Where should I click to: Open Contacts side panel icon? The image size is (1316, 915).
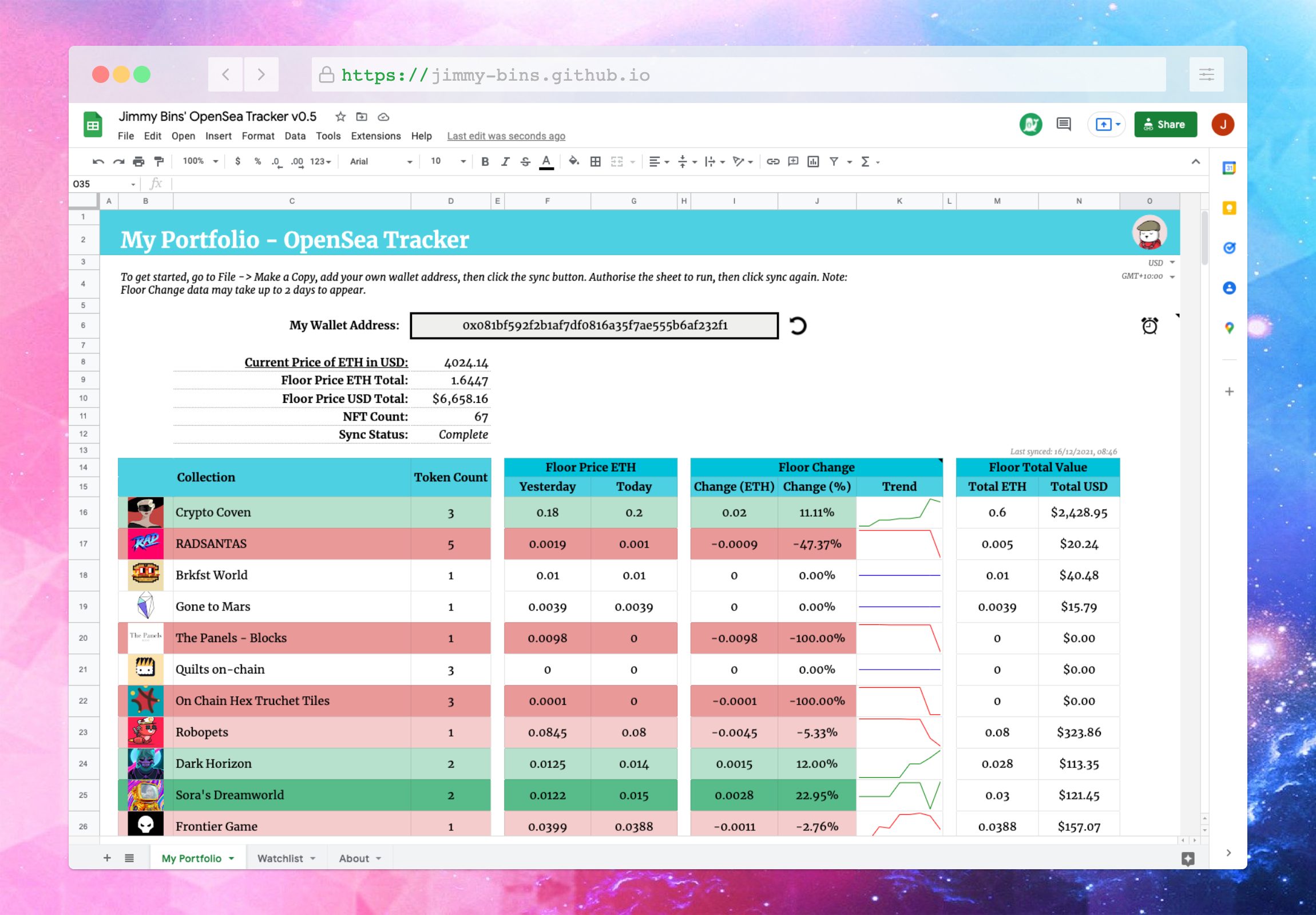tap(1229, 288)
